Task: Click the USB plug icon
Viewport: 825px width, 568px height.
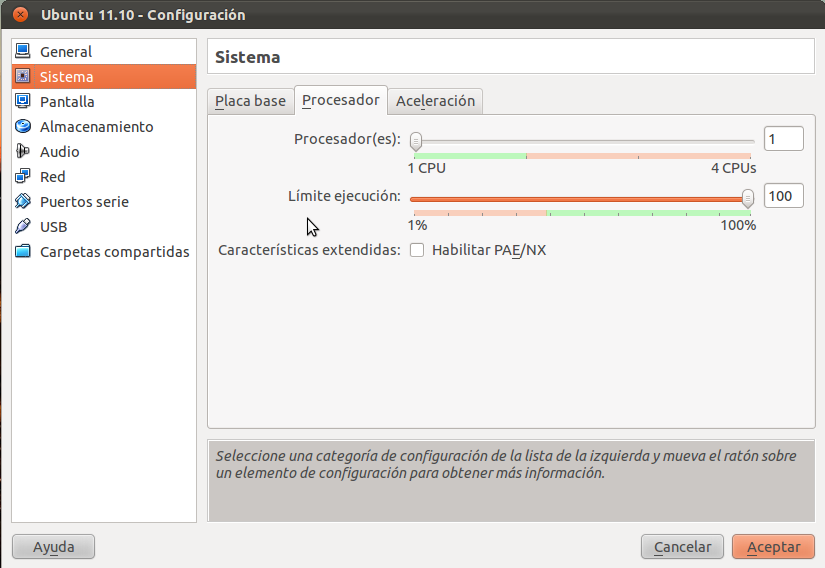Action: click(x=23, y=226)
